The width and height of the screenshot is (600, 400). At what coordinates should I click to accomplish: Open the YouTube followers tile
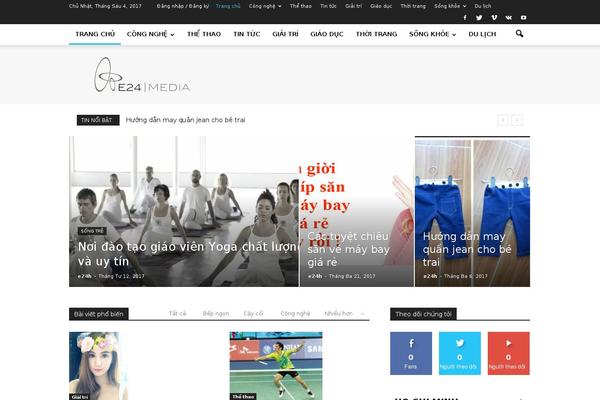pyautogui.click(x=509, y=353)
